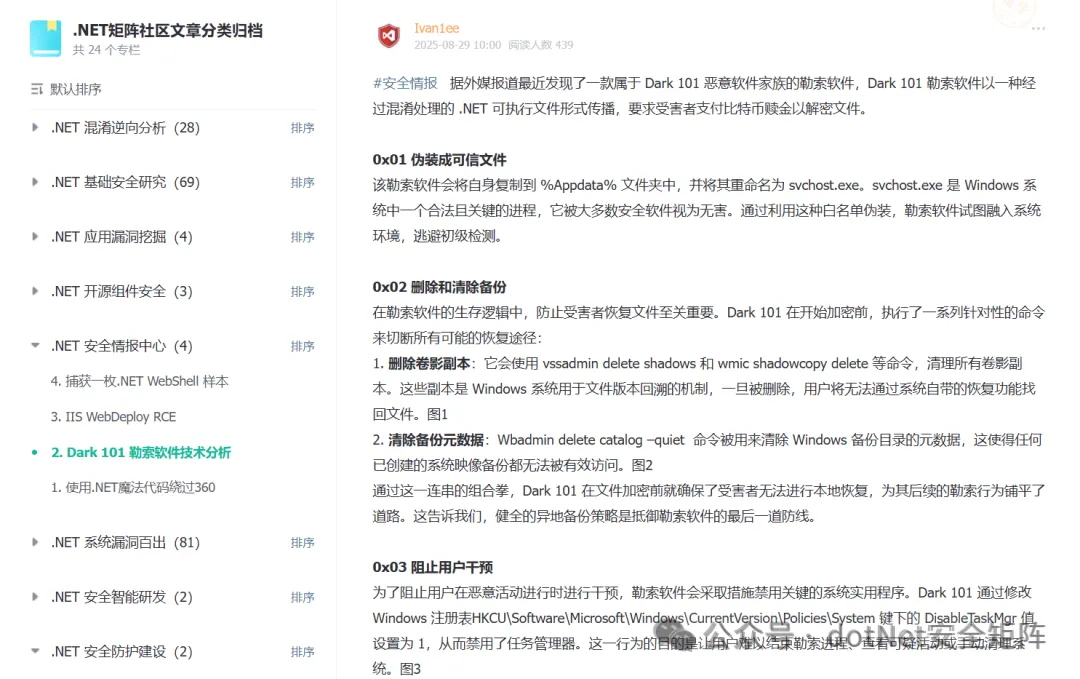Click 排序 next to .NET 开源组件安全

point(302,291)
